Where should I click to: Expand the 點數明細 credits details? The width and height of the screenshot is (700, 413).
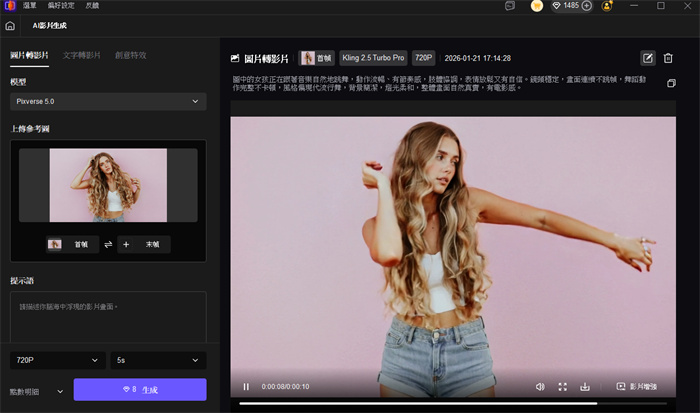(x=59, y=390)
